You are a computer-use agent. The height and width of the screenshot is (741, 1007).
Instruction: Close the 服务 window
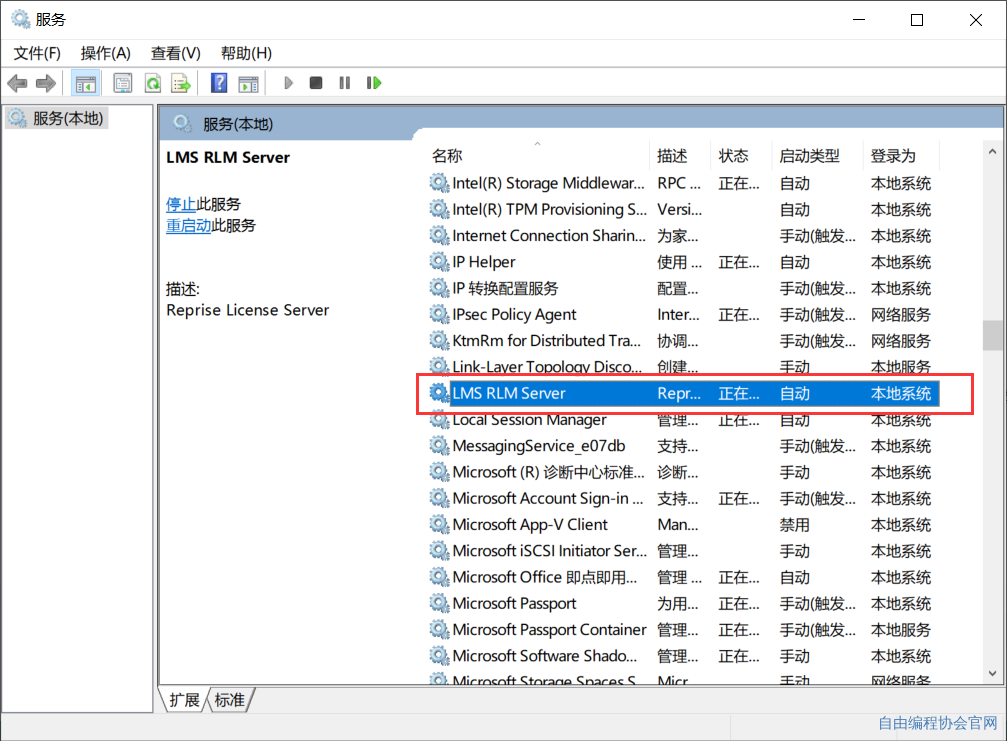(x=976, y=20)
